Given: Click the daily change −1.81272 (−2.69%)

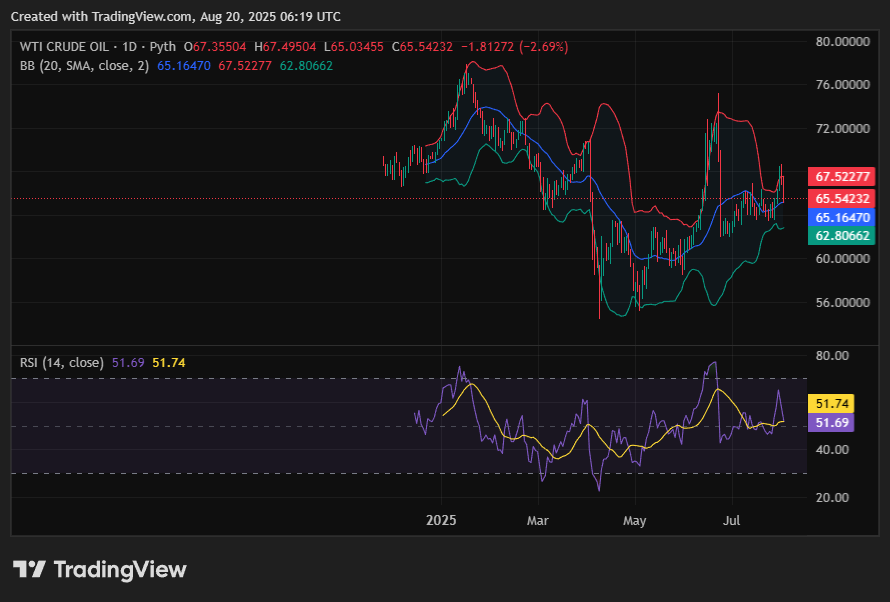Looking at the screenshot, I should [514, 47].
